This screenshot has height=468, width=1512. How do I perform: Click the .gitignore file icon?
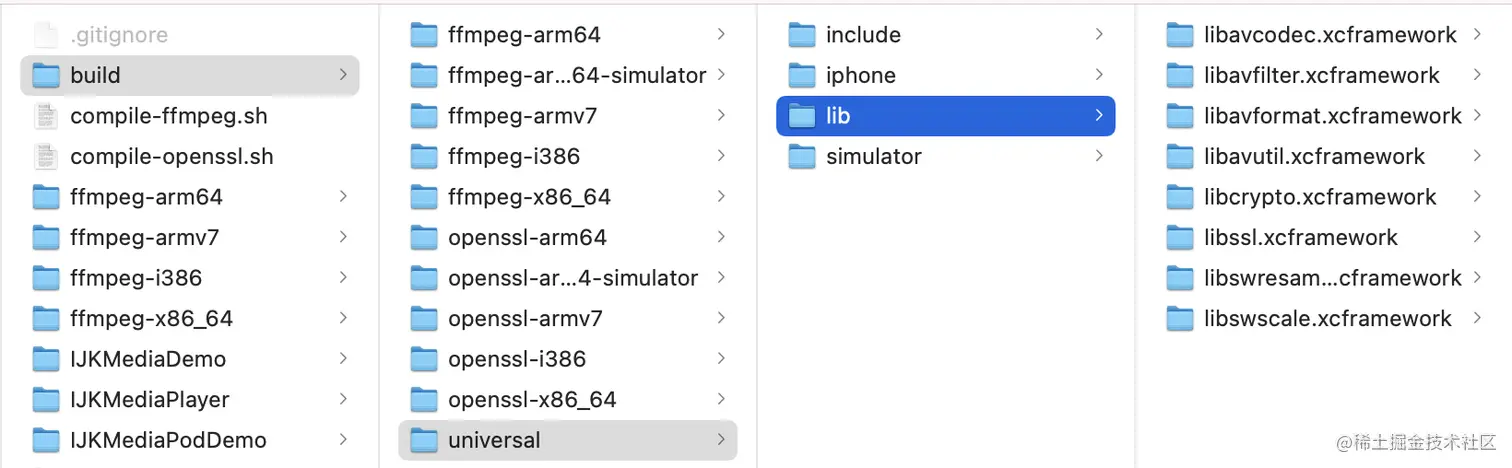46,35
